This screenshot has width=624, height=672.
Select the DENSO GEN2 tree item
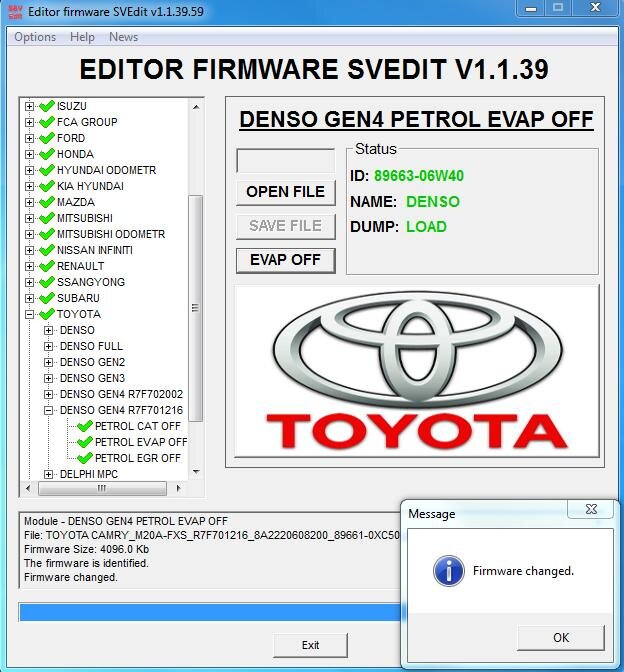click(92, 363)
